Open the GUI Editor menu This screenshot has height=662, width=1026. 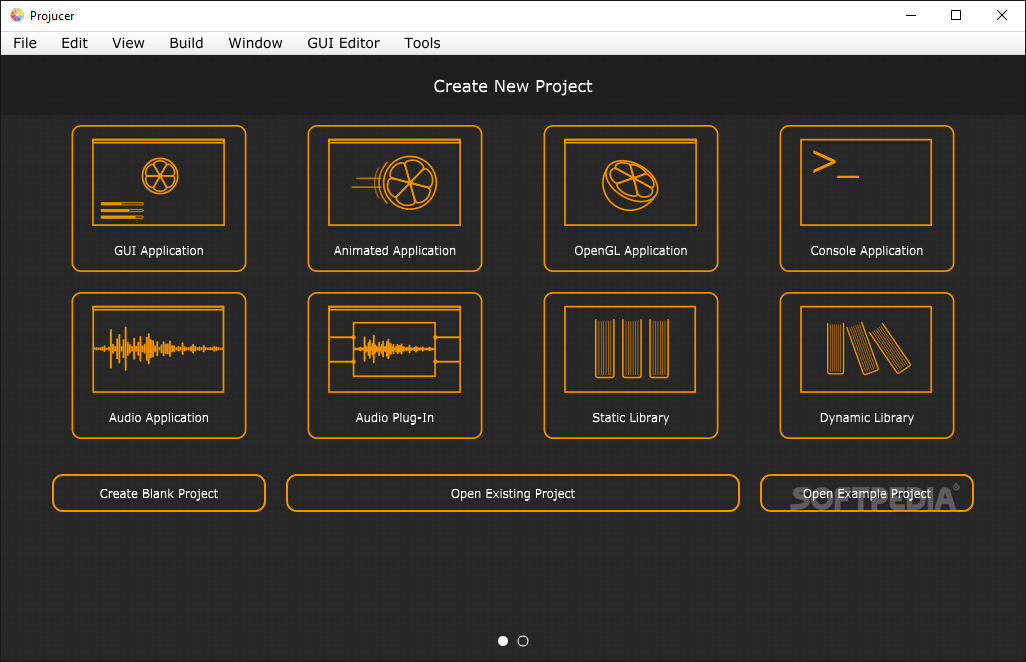tap(344, 43)
